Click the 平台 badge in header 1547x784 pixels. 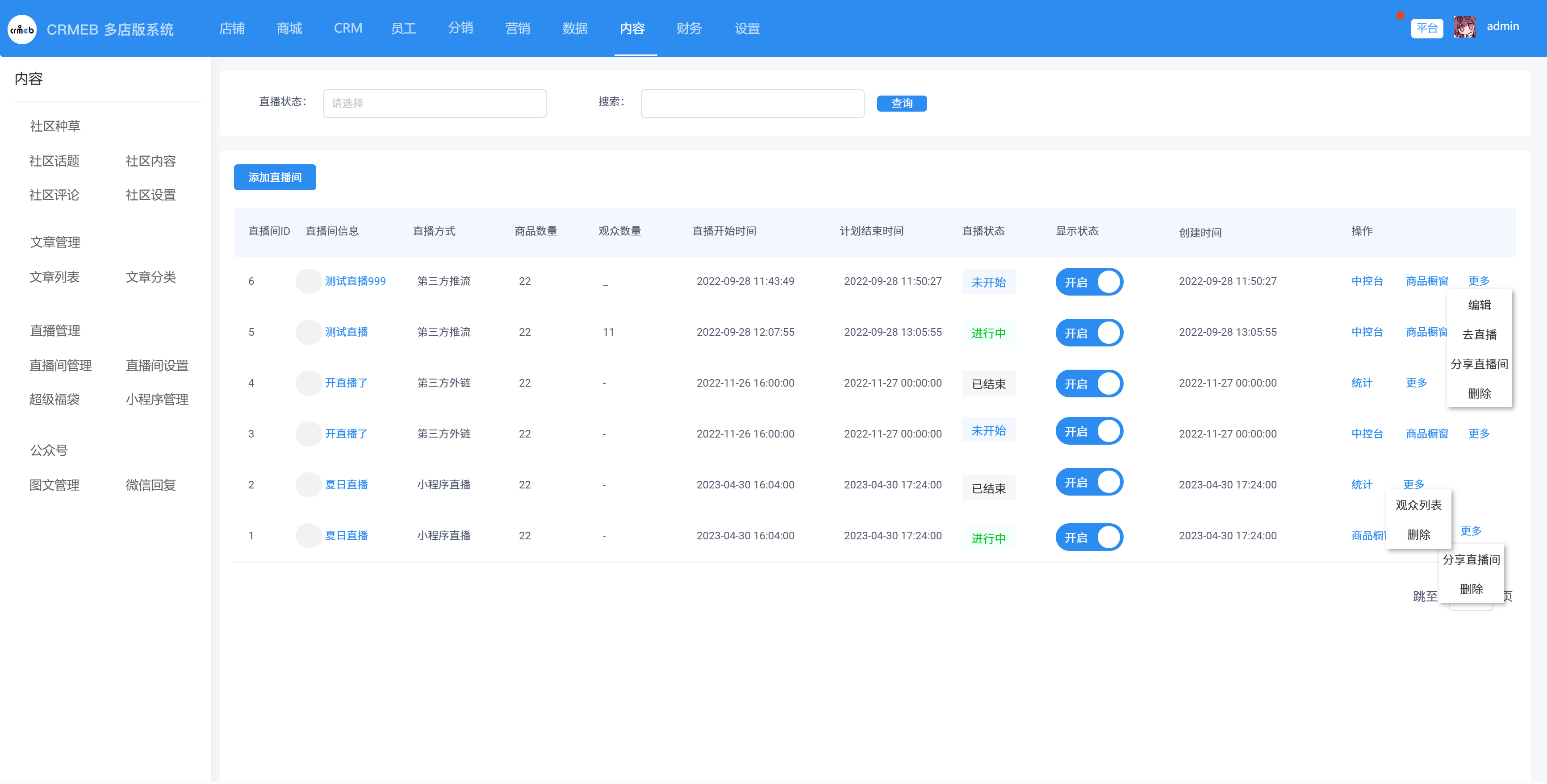[1426, 28]
